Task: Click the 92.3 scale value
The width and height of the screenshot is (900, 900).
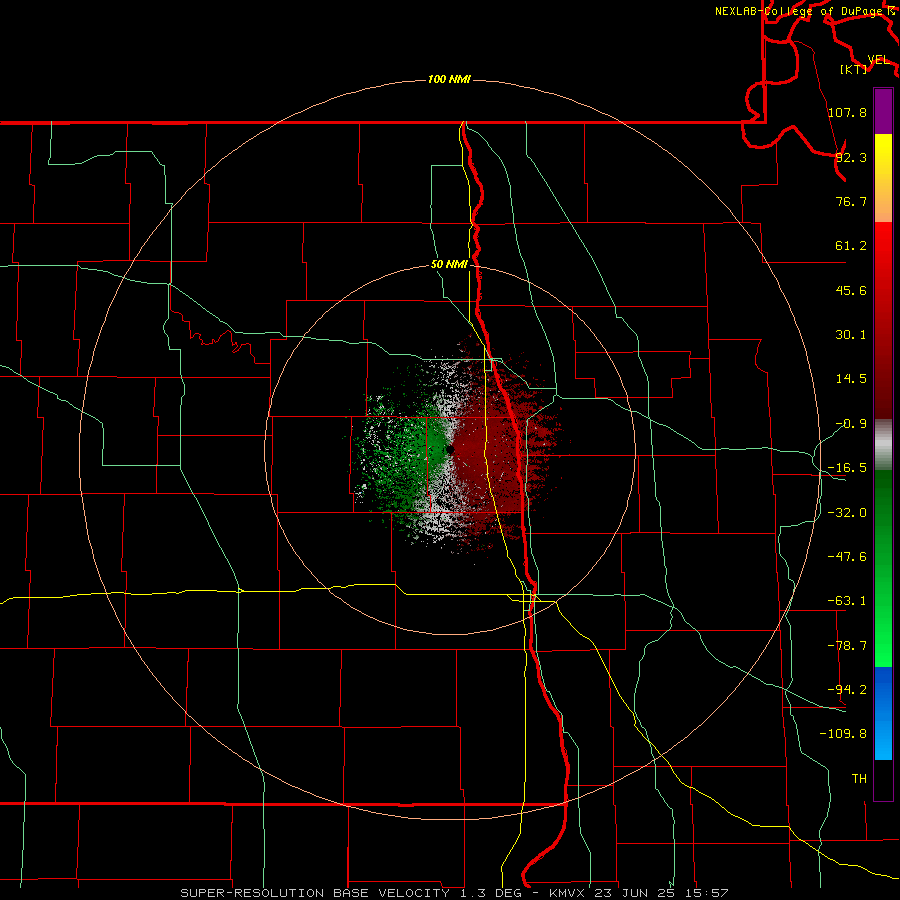Action: click(851, 157)
